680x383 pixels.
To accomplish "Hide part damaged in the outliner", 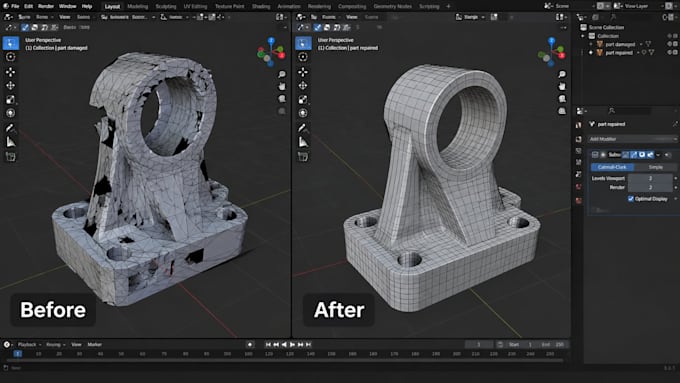I will [x=670, y=44].
